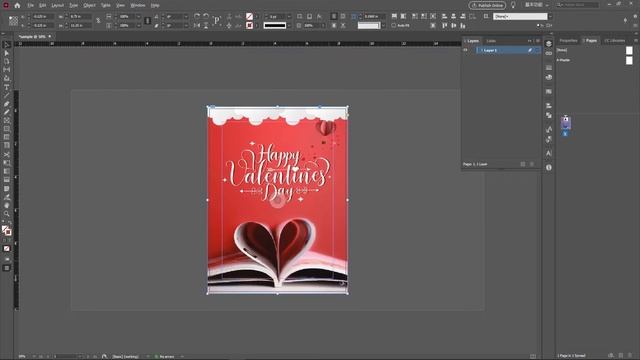Select the Zoom tool
Screen dimensions: 640x360
(x=7, y=214)
